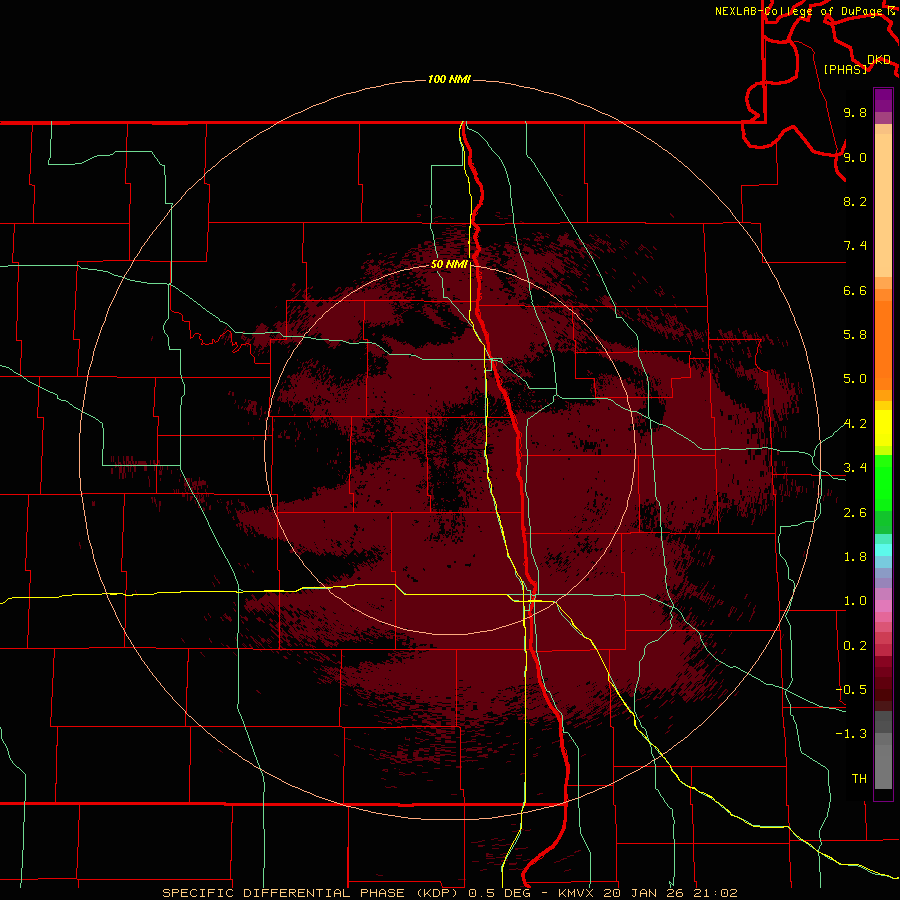Click the 9.0 scale value
This screenshot has height=900, width=900.
pyautogui.click(x=855, y=157)
